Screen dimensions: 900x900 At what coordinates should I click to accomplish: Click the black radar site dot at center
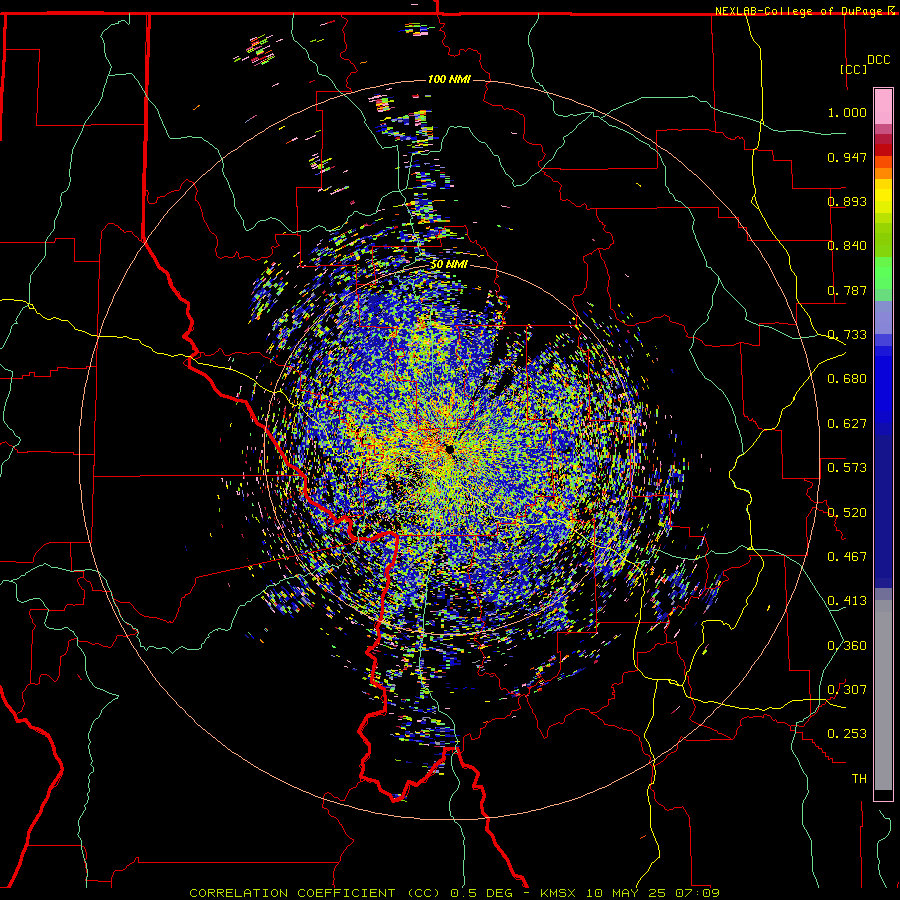(x=449, y=449)
